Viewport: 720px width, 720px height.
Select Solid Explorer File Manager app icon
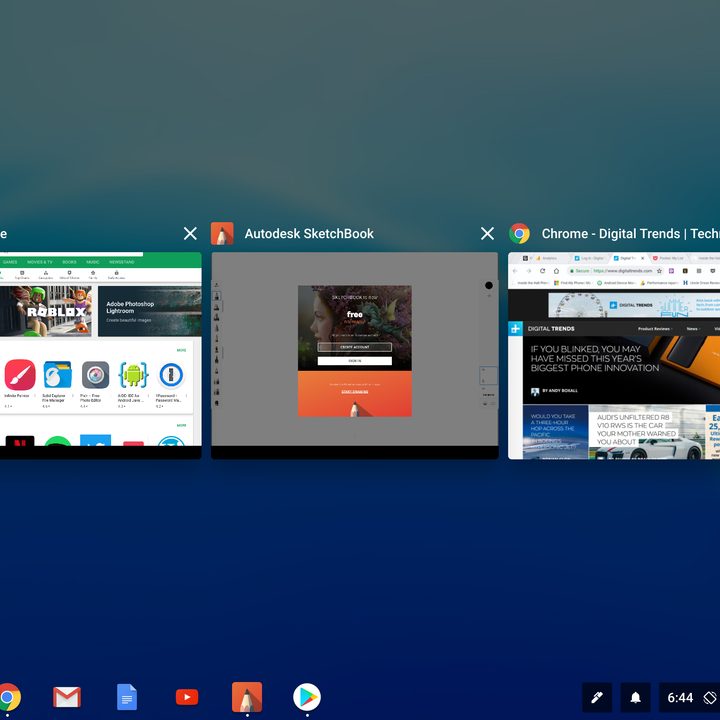(x=57, y=375)
